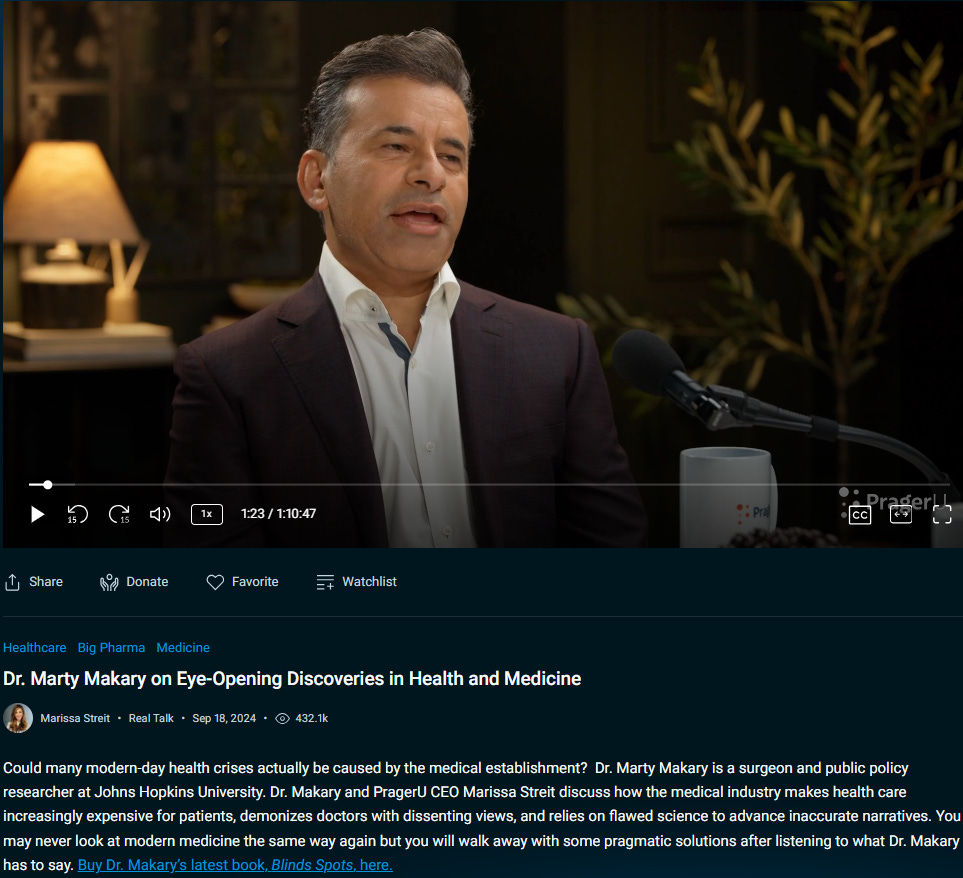963x878 pixels.
Task: Click the Donate hands icon
Action: click(x=109, y=582)
